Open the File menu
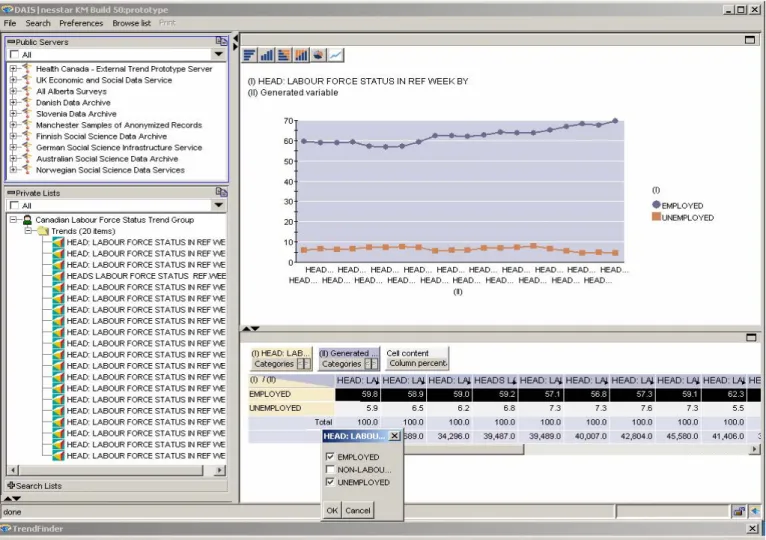766x540 pixels. pyautogui.click(x=10, y=23)
